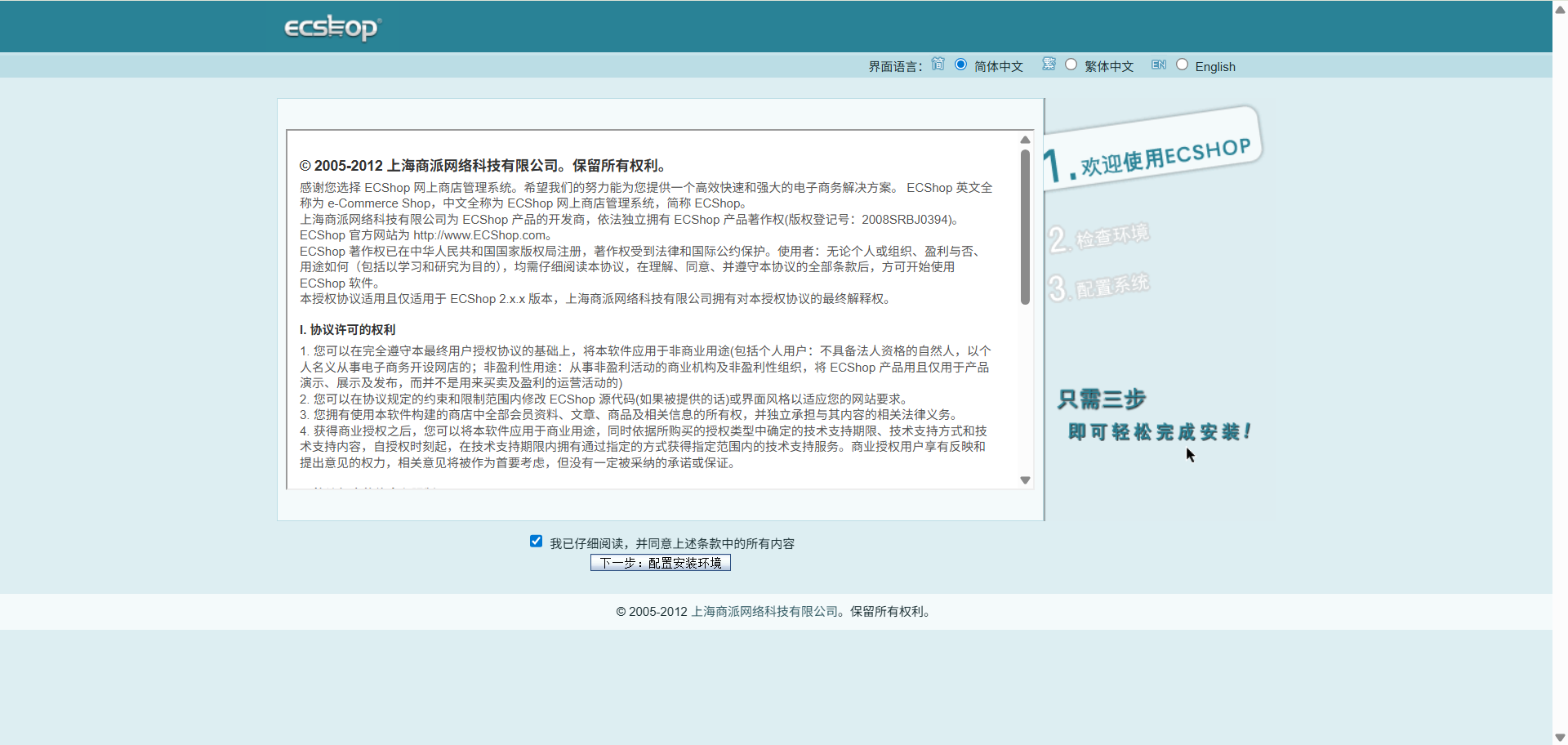The height and width of the screenshot is (745, 1568).
Task: Click the Simplified Chinese language icon
Action: click(x=938, y=64)
